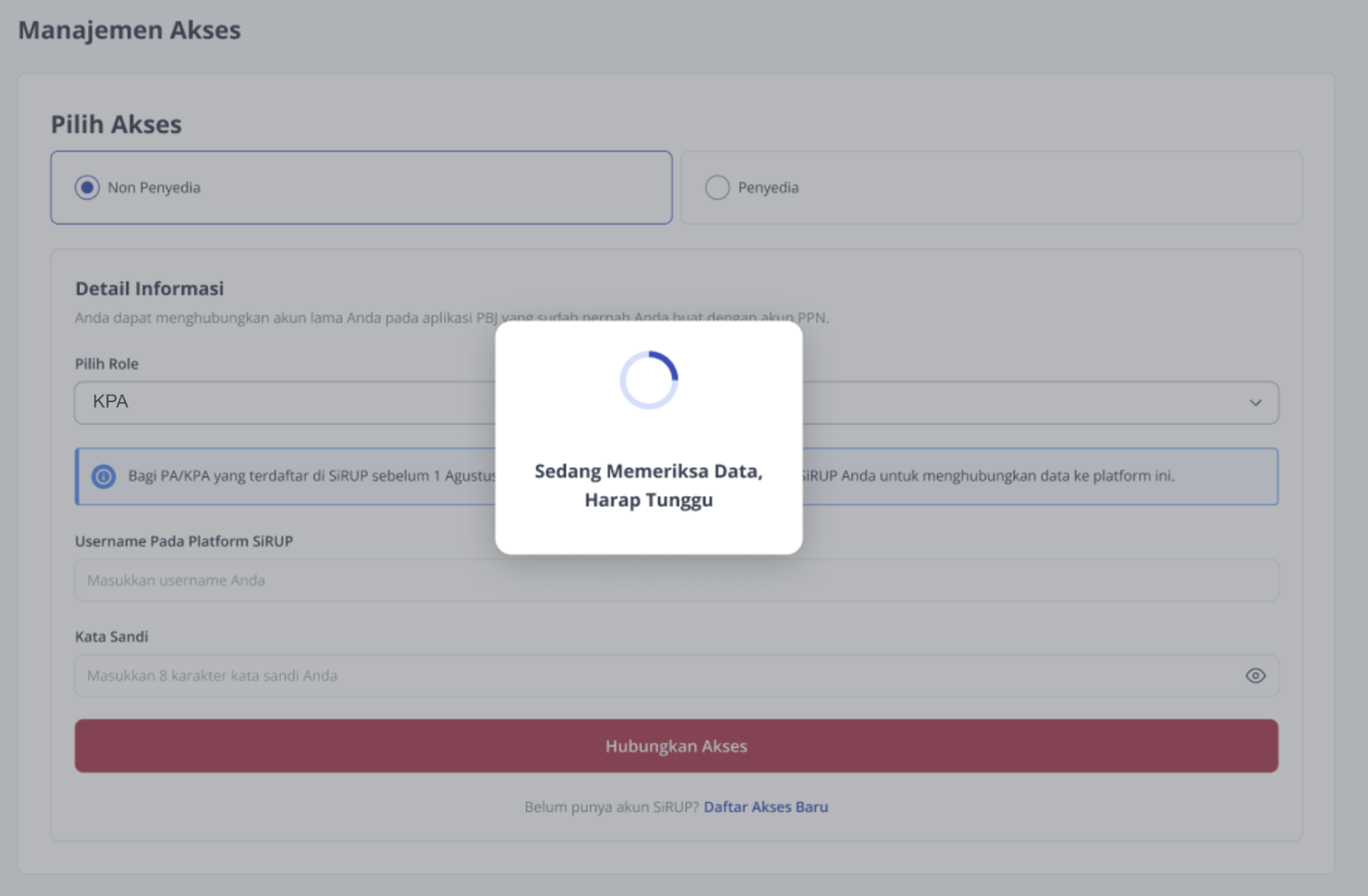The width and height of the screenshot is (1368, 896).
Task: Focus the Kata Sandi password field
Action: click(676, 675)
